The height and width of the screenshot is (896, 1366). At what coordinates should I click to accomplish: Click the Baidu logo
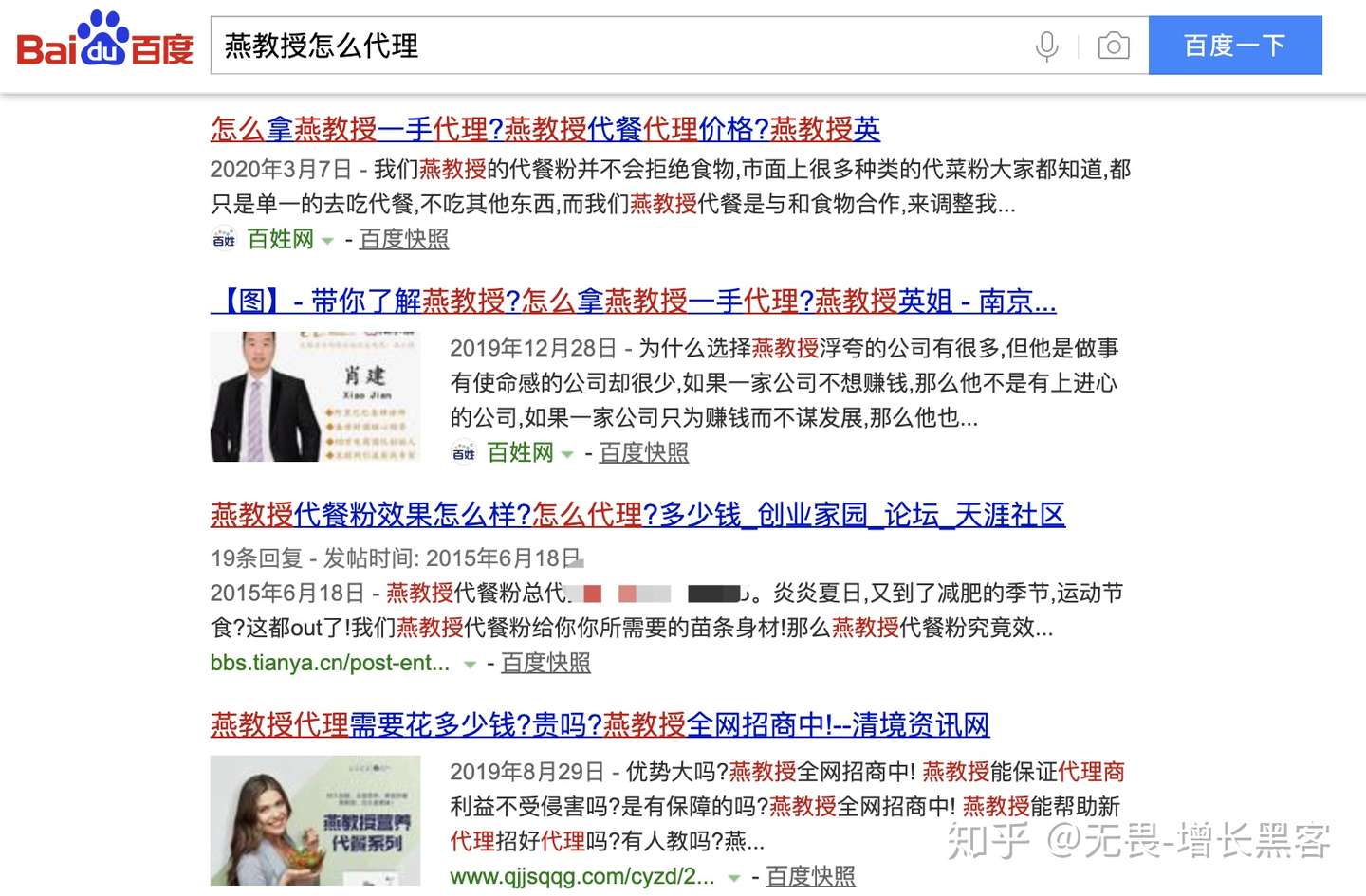[x=104, y=40]
